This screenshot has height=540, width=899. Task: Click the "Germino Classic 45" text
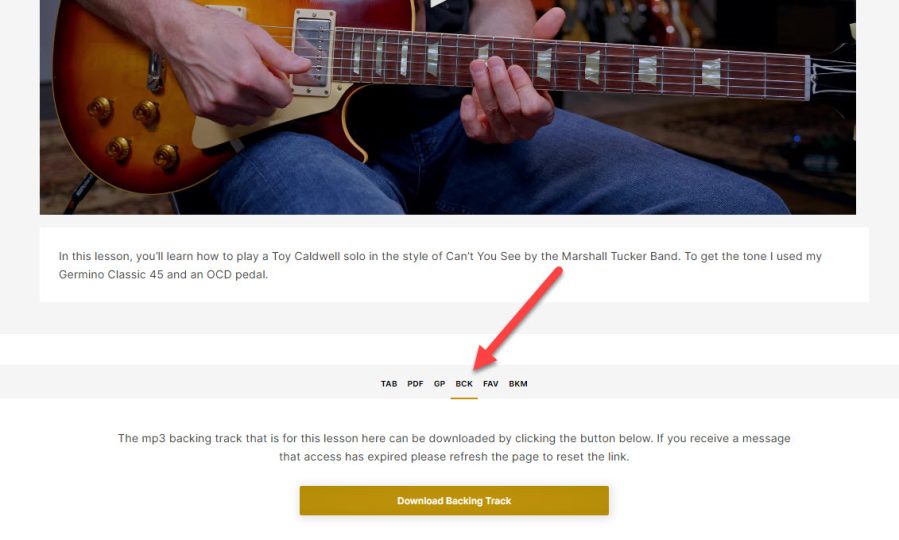(x=111, y=275)
